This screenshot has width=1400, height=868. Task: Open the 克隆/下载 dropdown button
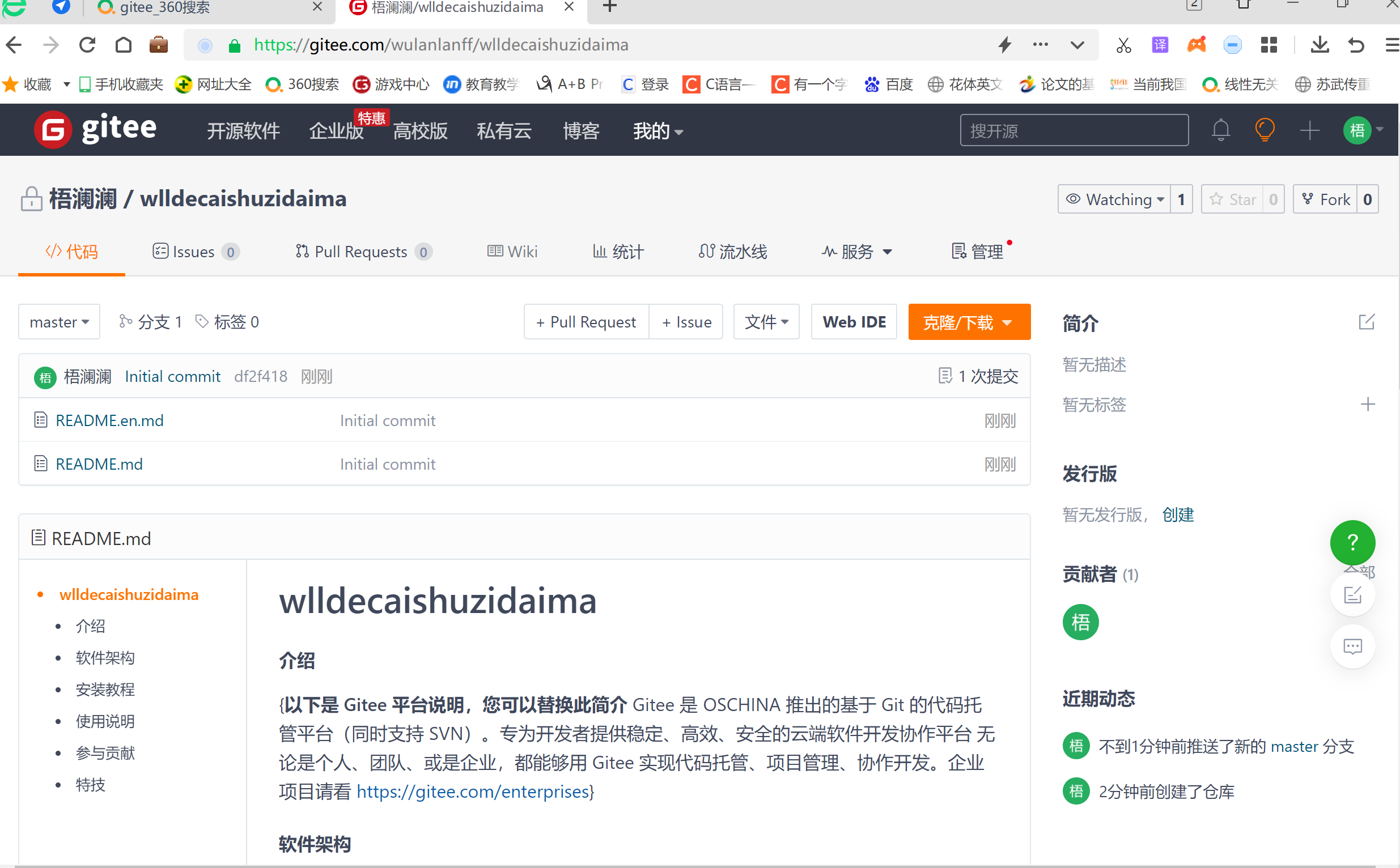969,322
